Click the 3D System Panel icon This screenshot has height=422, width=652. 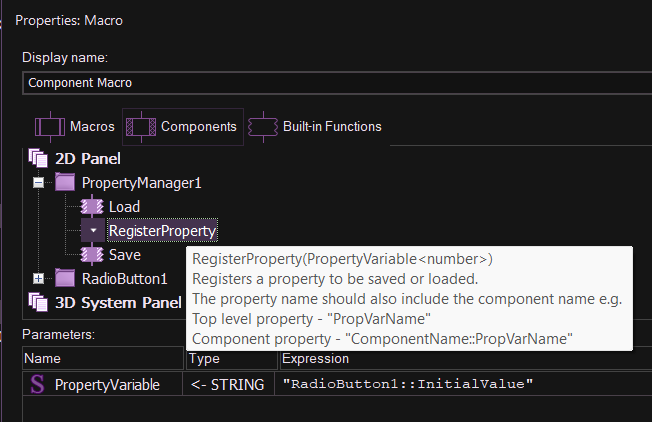pos(38,302)
